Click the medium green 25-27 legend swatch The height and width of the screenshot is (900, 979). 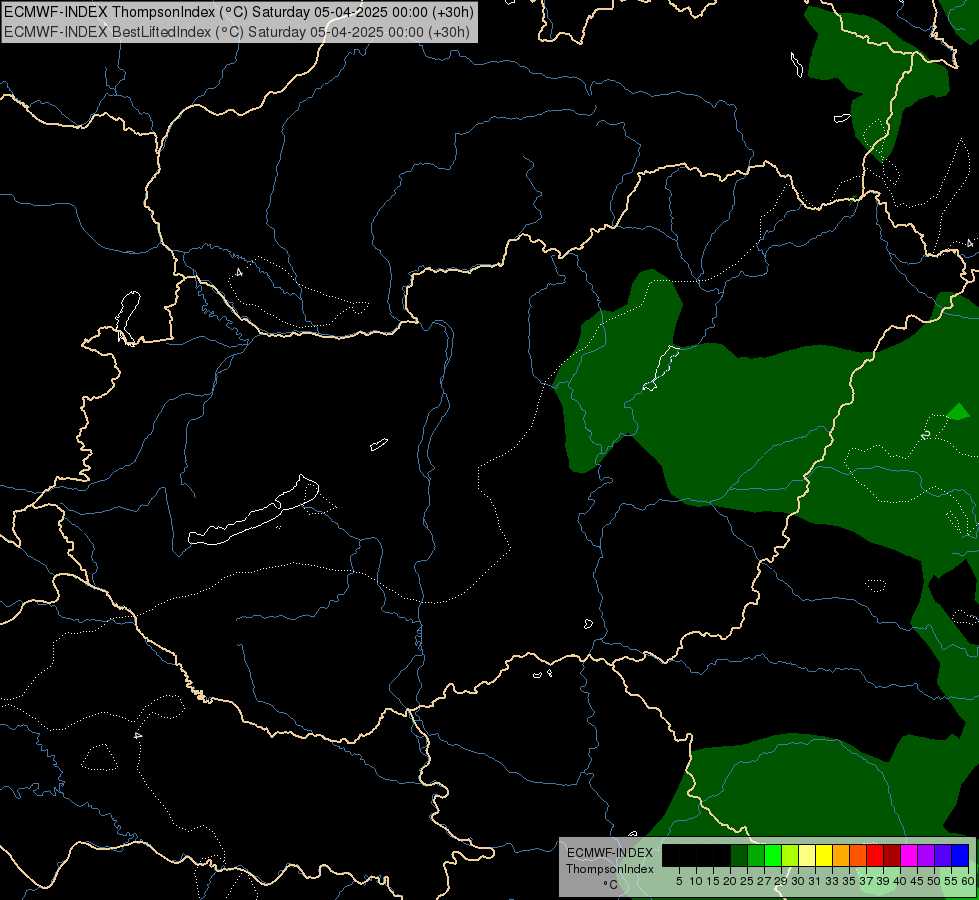pos(755,855)
